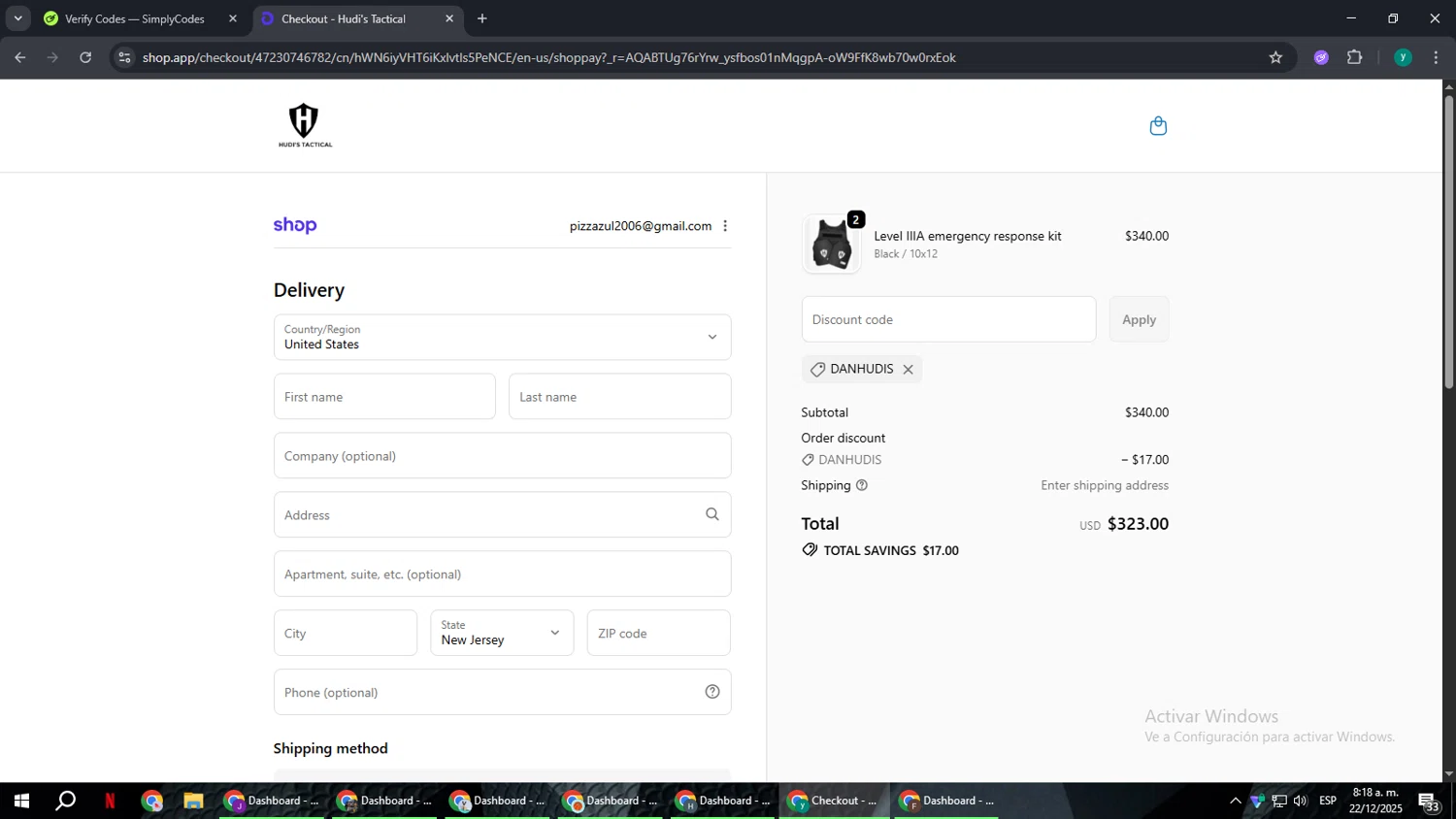The height and width of the screenshot is (819, 1456).
Task: Click the Apartment, suite field
Action: (x=502, y=573)
